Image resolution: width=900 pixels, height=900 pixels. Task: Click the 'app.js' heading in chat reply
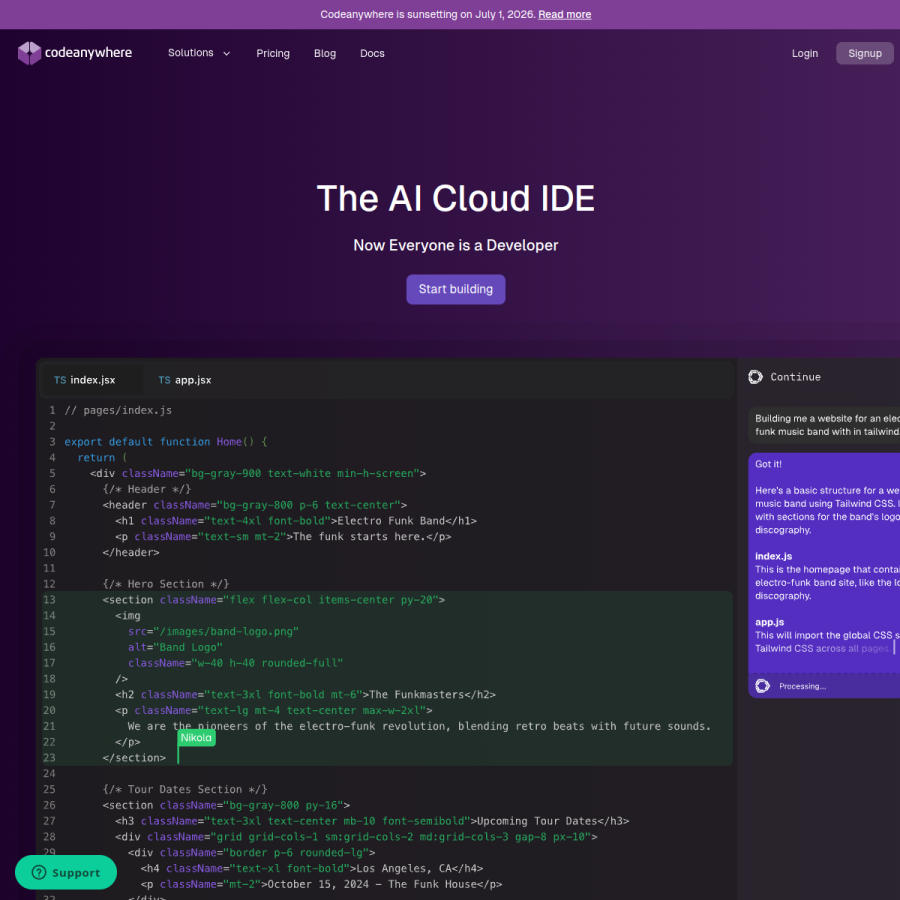pyautogui.click(x=769, y=622)
